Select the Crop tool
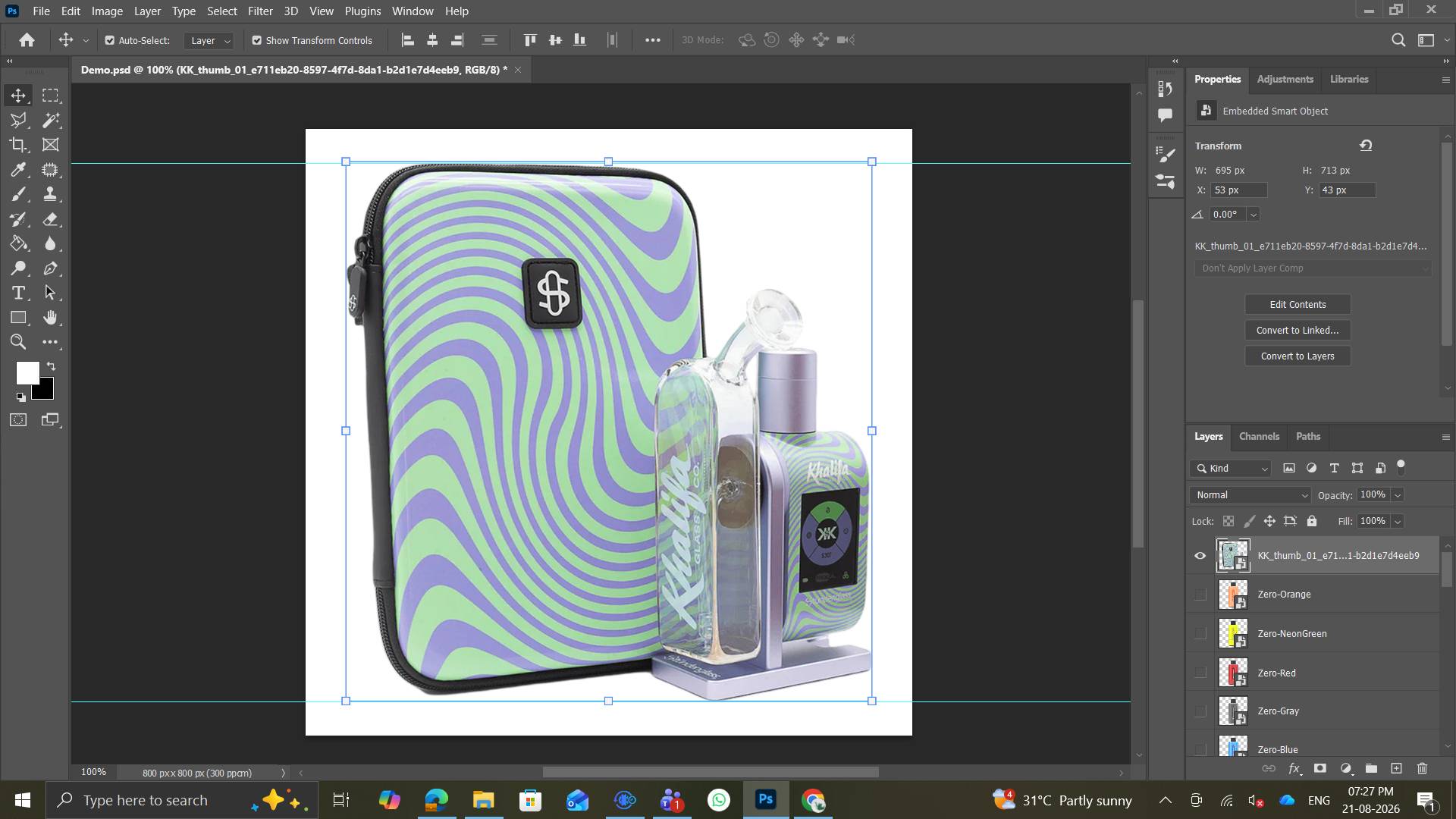 coord(18,145)
